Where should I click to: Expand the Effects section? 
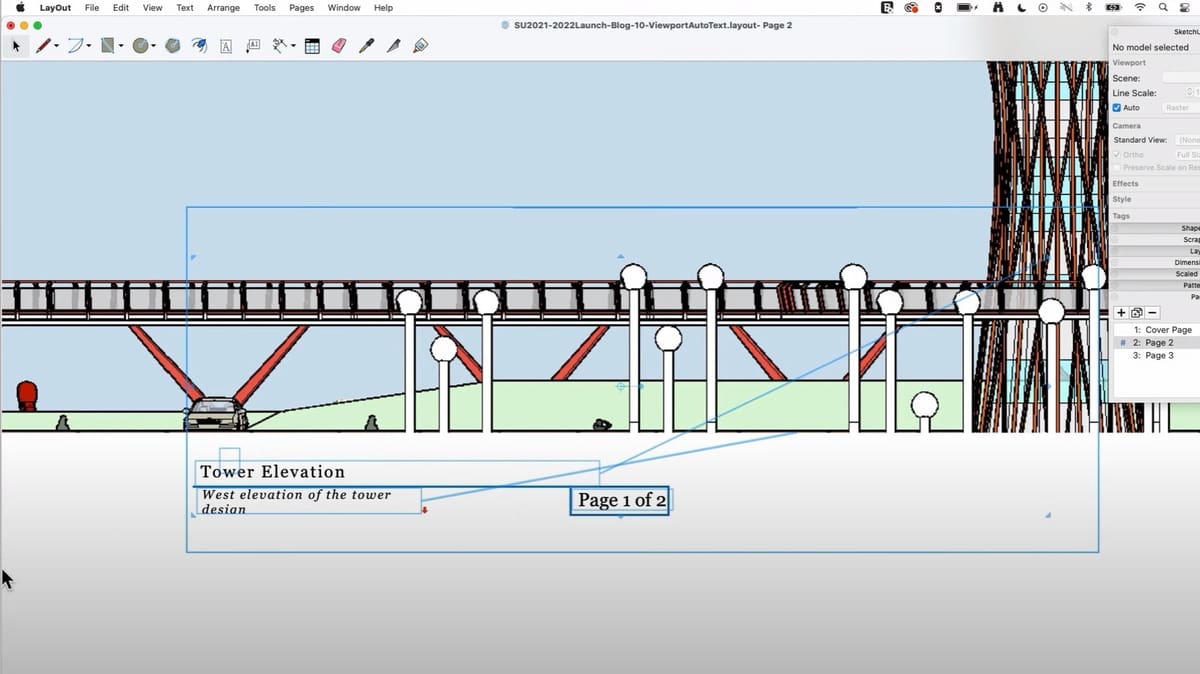1125,184
